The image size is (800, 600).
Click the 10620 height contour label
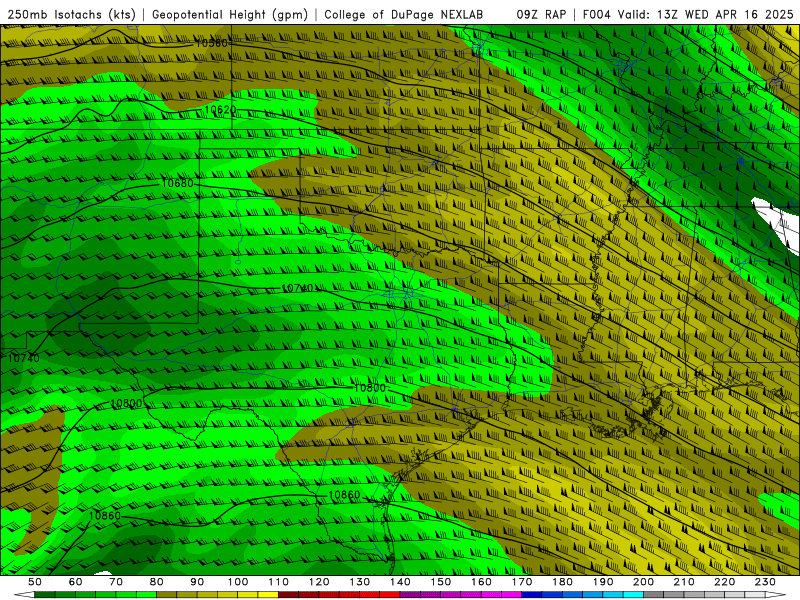[x=220, y=110]
